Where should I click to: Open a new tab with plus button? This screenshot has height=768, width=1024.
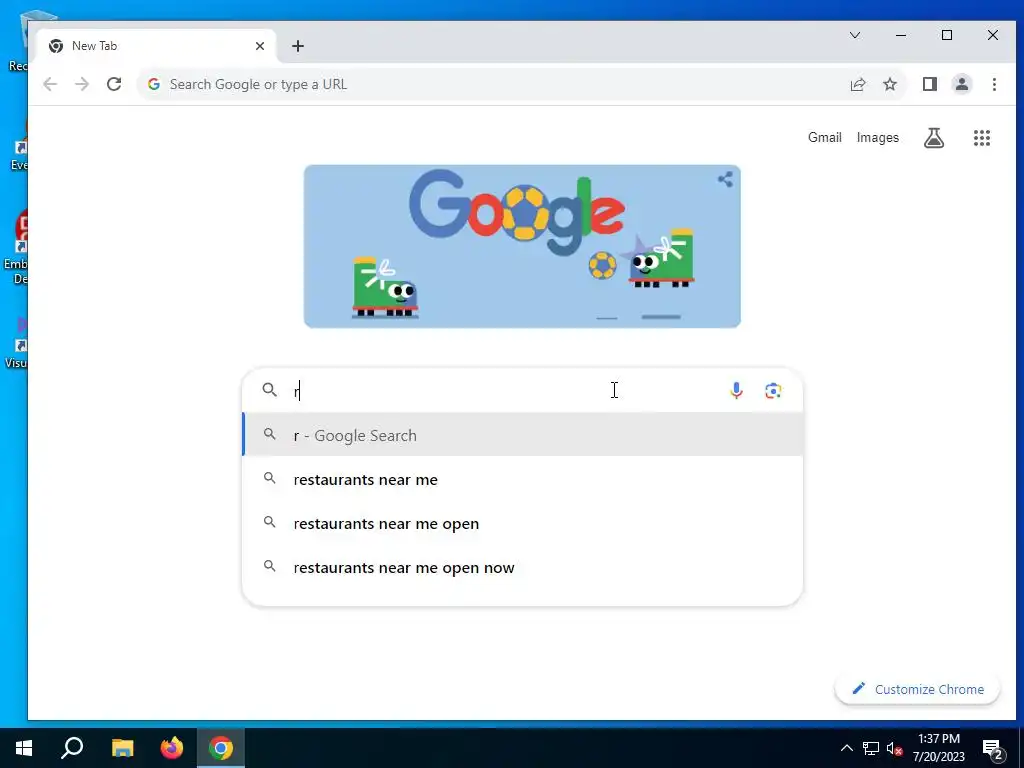pos(298,46)
